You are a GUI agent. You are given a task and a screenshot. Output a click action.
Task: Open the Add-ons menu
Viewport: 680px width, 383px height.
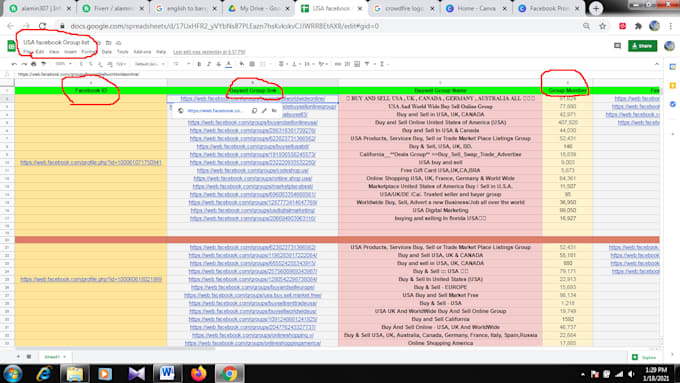click(x=142, y=52)
